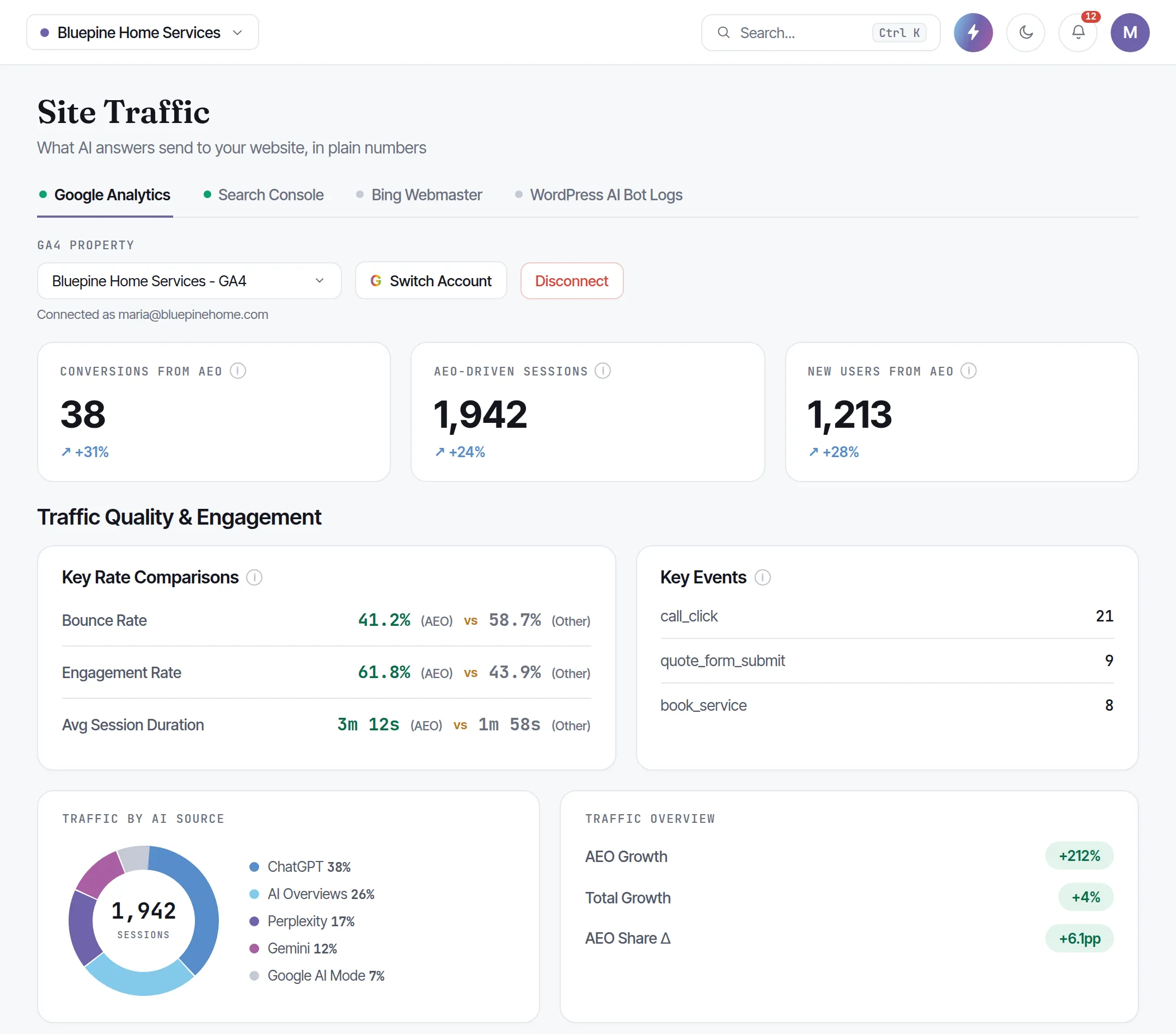Click the Site Traffic heading
The height and width of the screenshot is (1034, 1176).
[124, 112]
